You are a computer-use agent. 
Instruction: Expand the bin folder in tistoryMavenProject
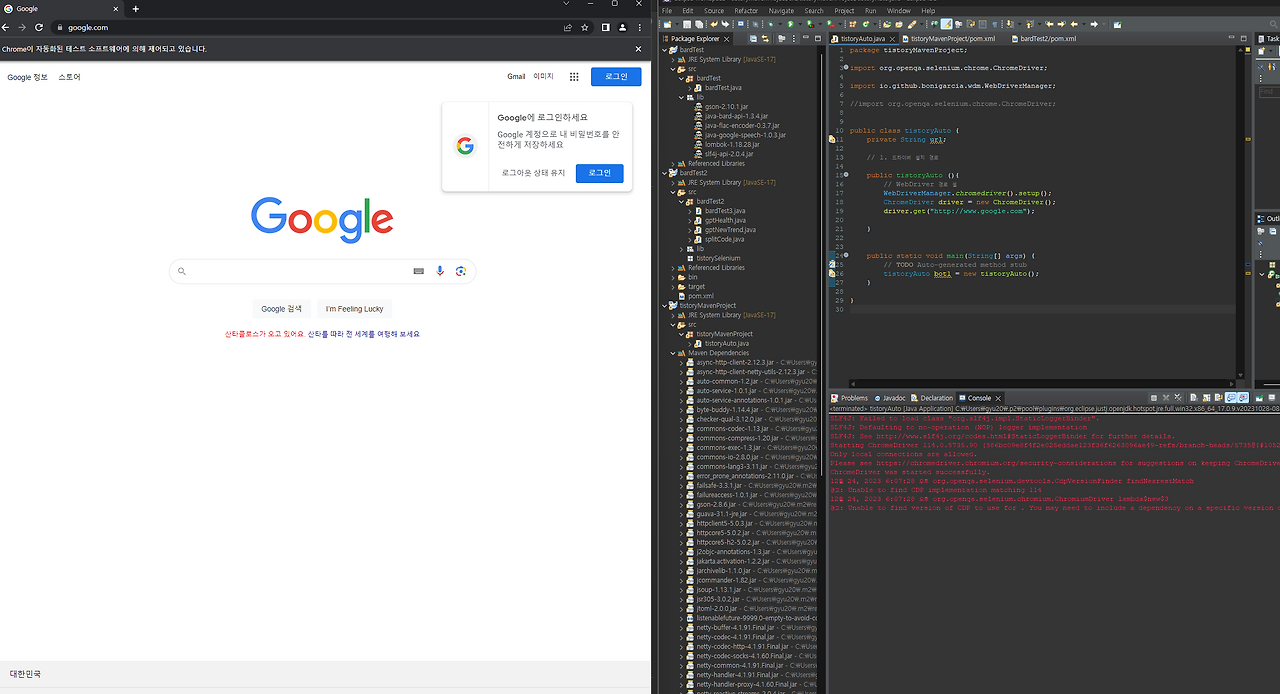[673, 277]
